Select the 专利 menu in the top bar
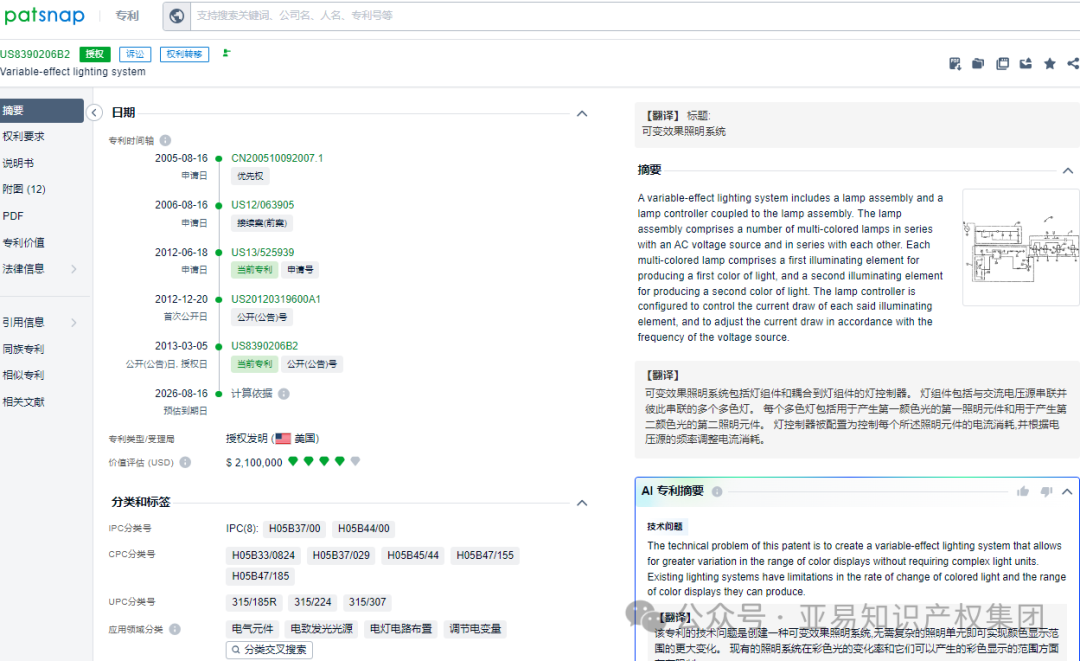1080x661 pixels. pyautogui.click(x=127, y=16)
